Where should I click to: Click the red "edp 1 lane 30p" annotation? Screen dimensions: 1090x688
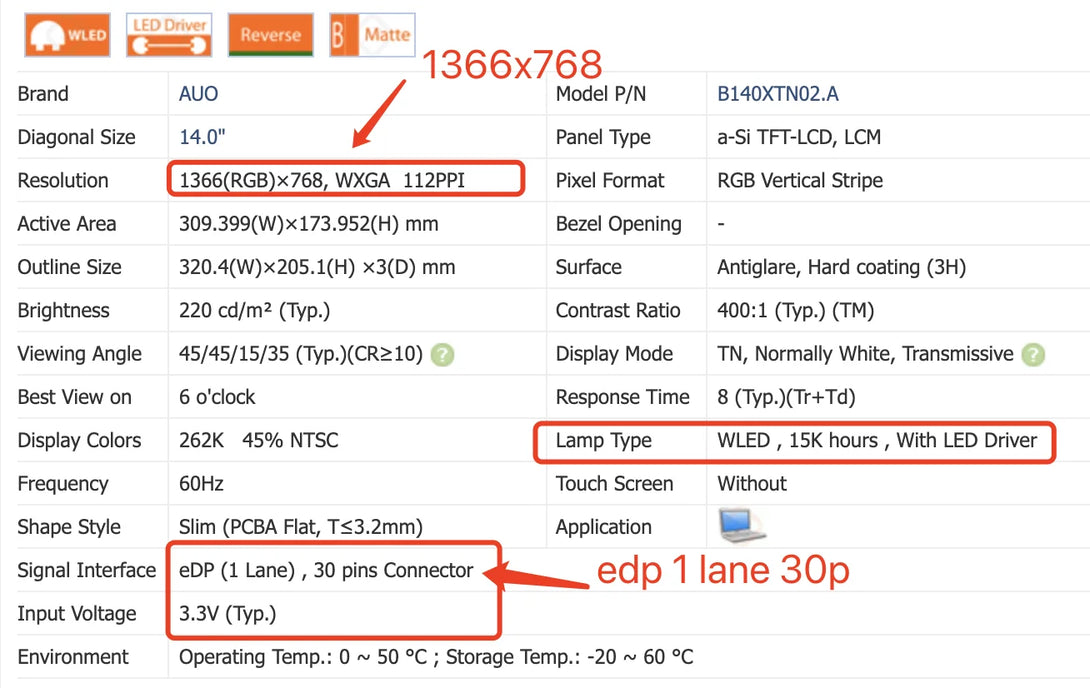pyautogui.click(x=722, y=571)
